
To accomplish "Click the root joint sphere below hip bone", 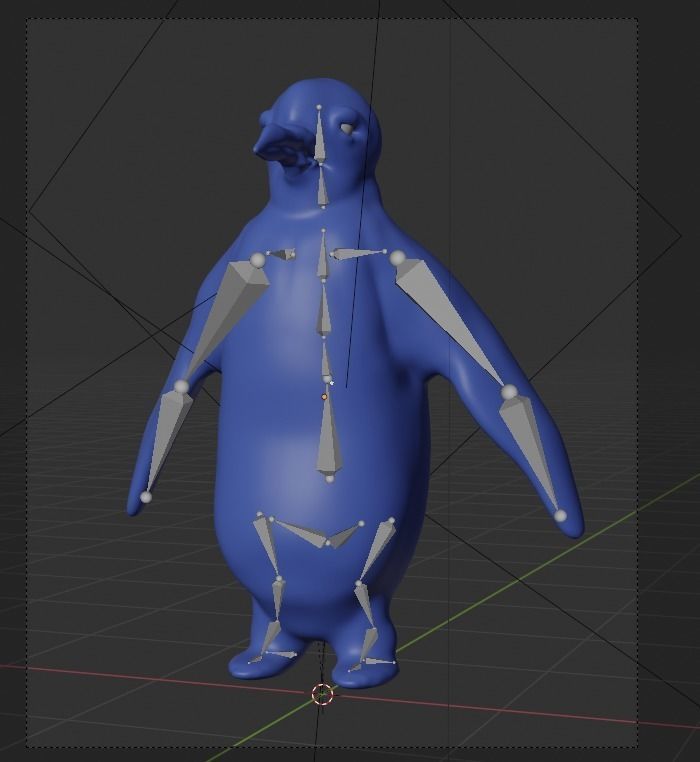I will click(330, 480).
